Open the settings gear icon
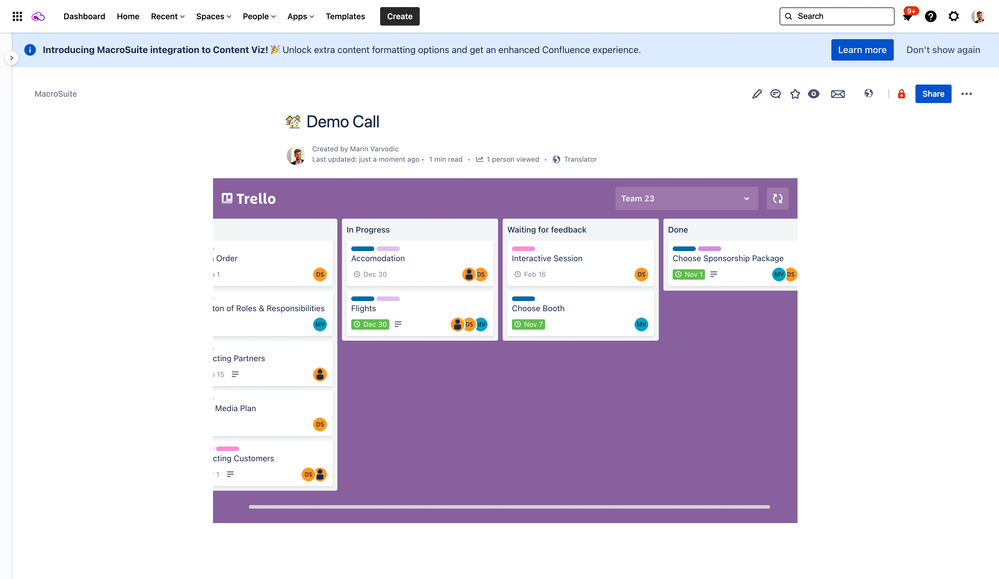This screenshot has height=579, width=999. [x=954, y=17]
